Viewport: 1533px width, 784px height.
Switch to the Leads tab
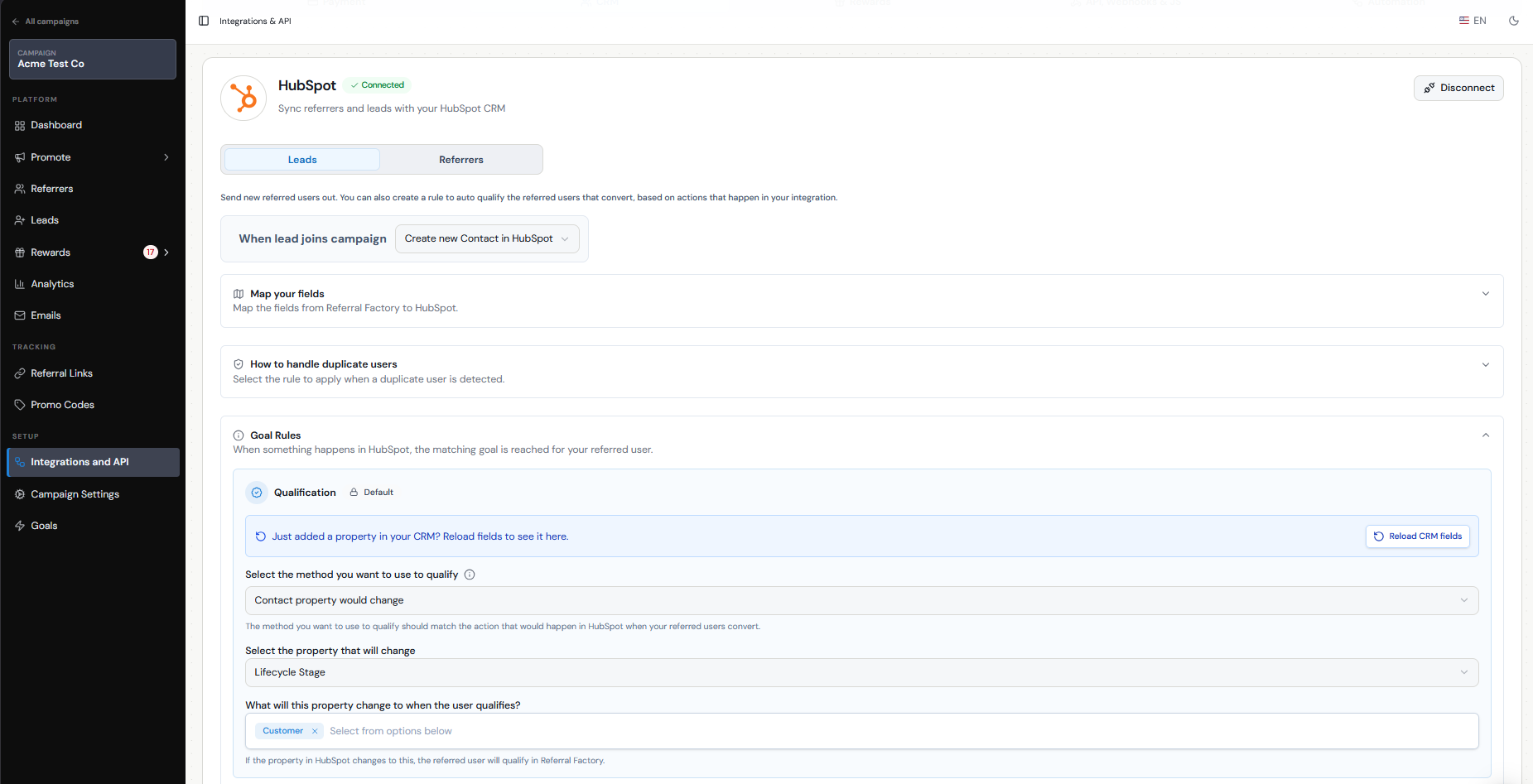302,160
